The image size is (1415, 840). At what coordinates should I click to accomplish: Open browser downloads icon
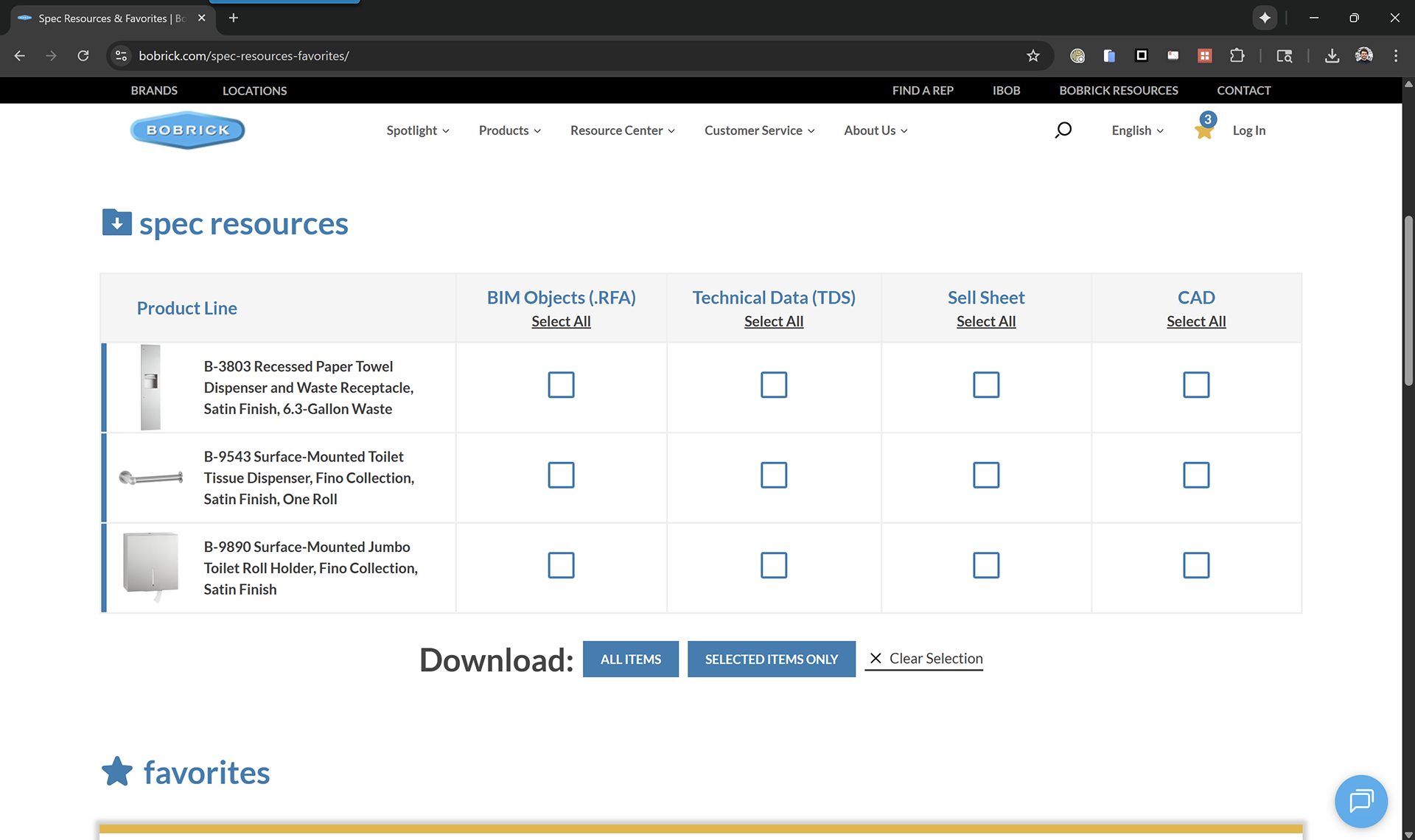pyautogui.click(x=1331, y=55)
